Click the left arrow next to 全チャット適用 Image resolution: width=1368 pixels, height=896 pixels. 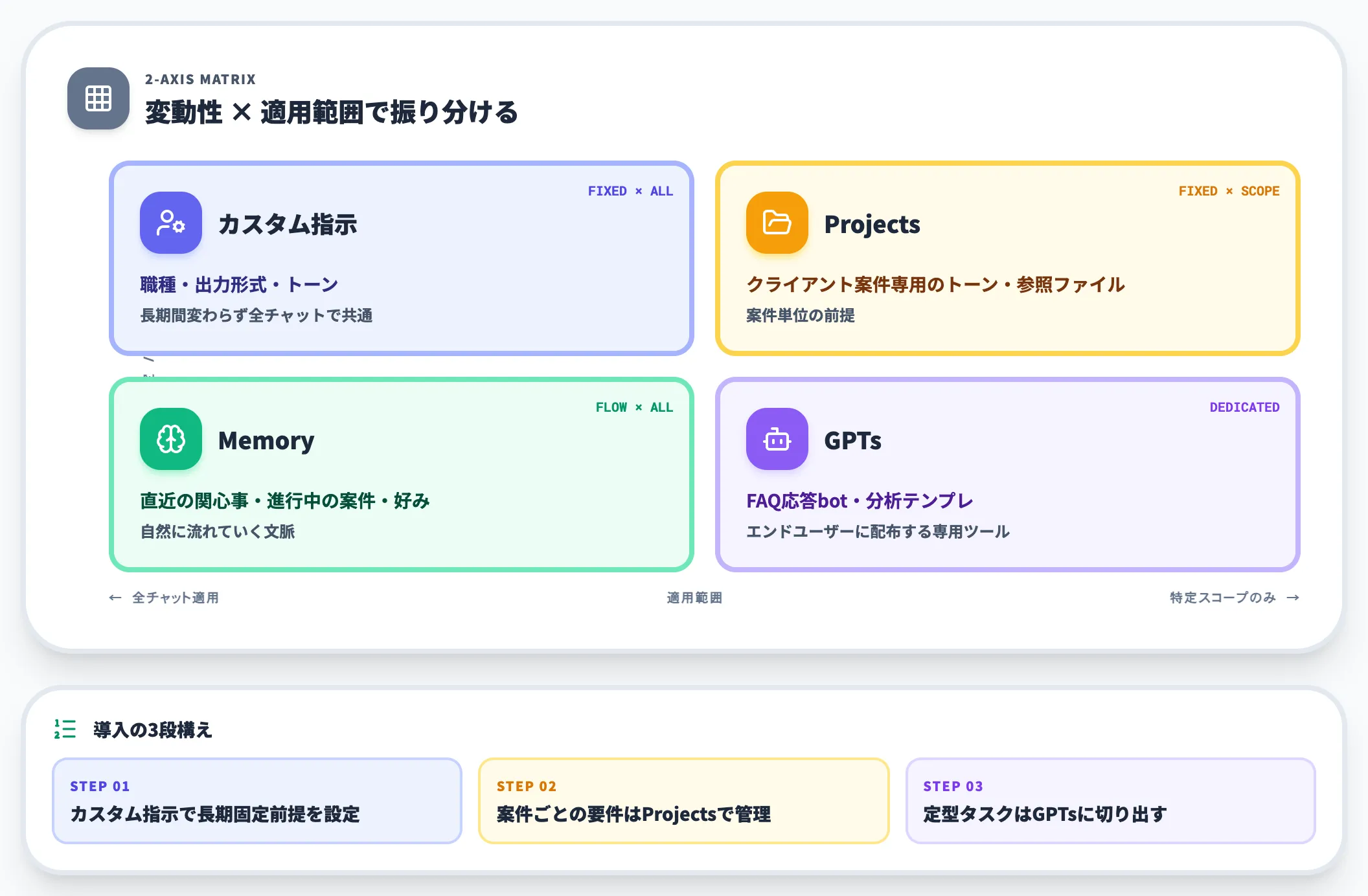pyautogui.click(x=115, y=598)
